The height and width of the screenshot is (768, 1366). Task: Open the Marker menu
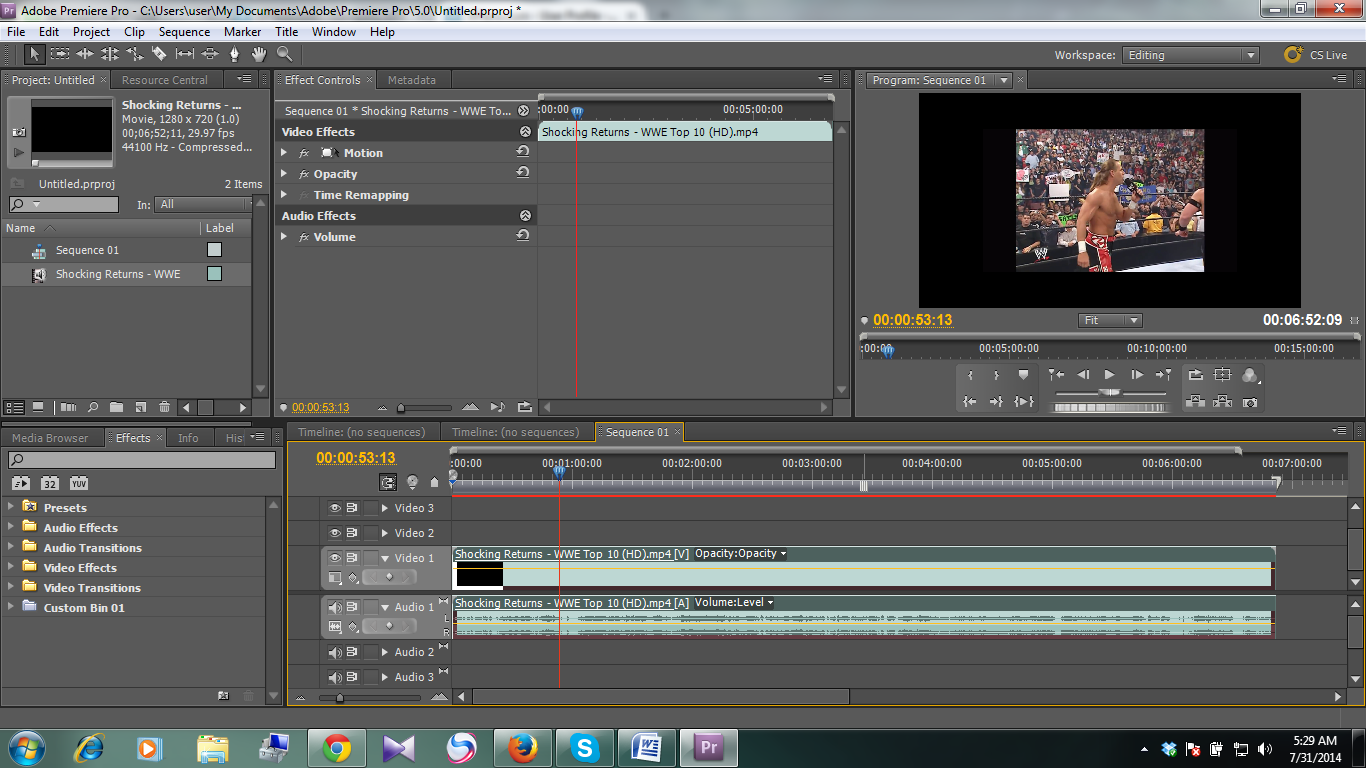coord(242,32)
